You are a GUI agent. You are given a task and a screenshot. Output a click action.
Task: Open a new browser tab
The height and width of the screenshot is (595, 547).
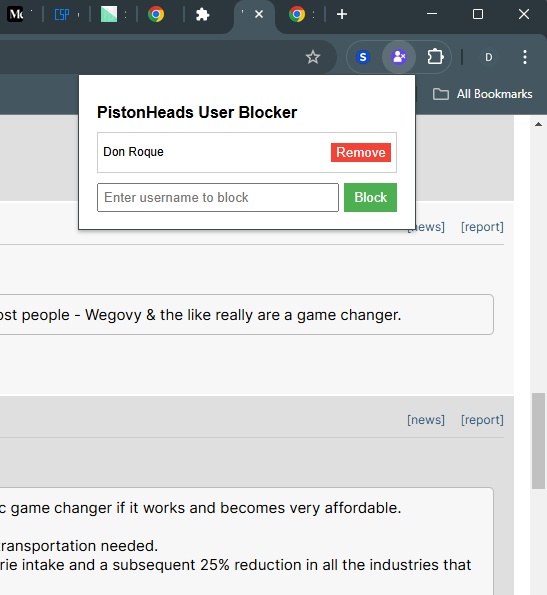(x=342, y=14)
